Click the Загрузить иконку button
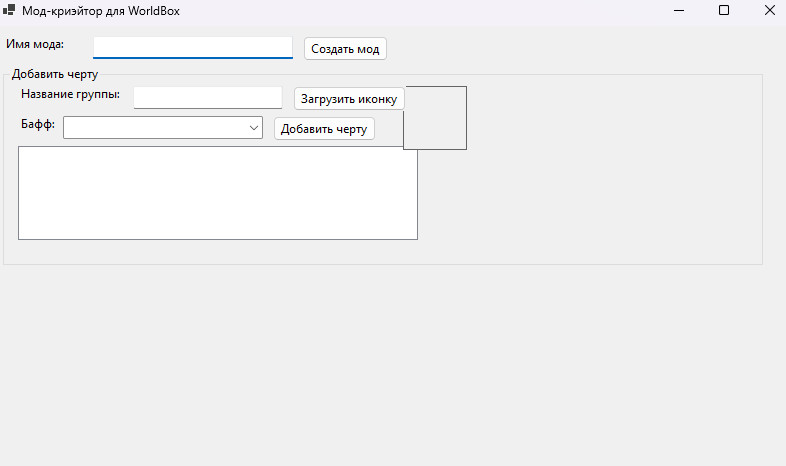The height and width of the screenshot is (466, 786). click(349, 99)
